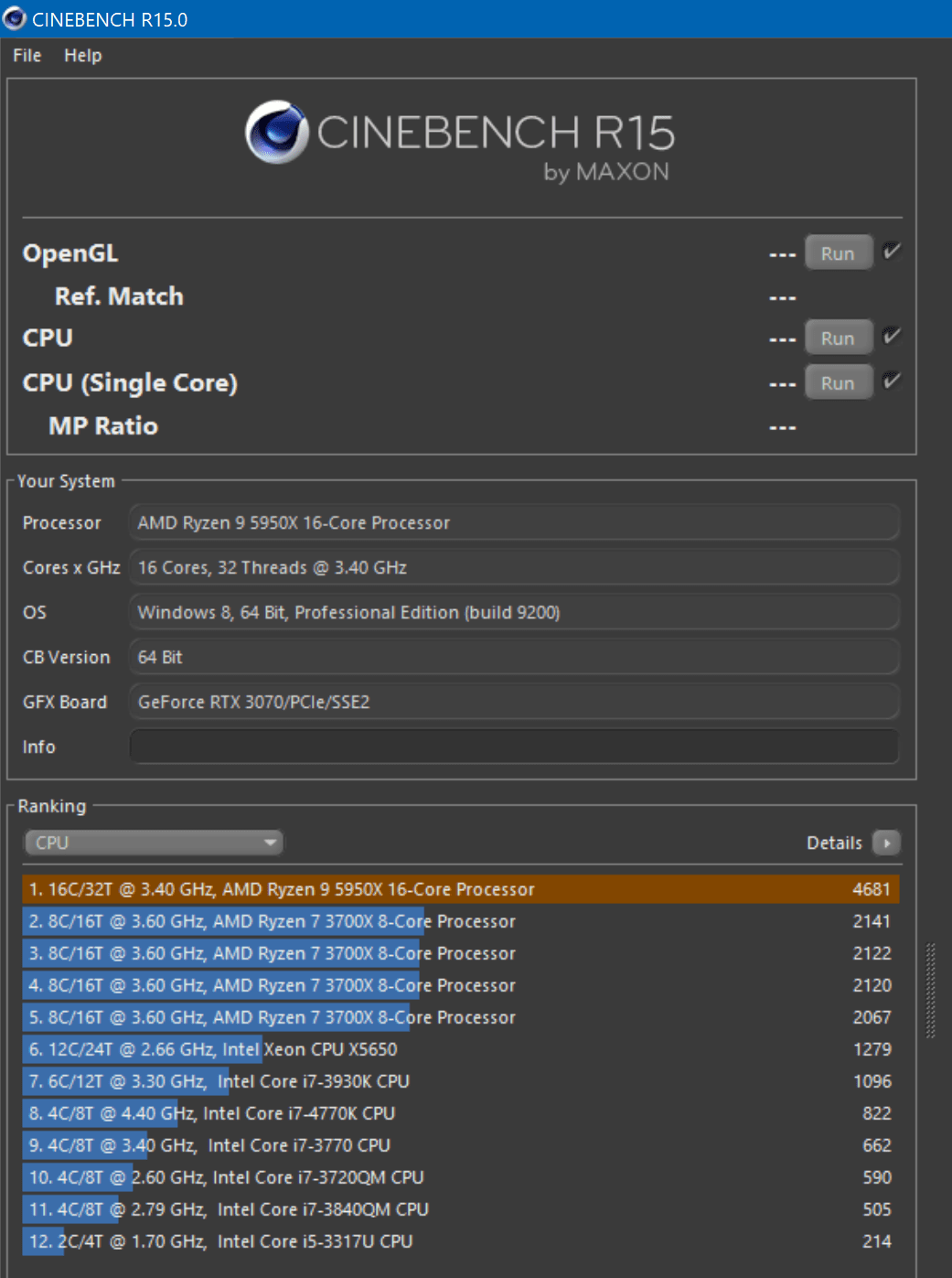
Task: Open the CPU ranking dropdown
Action: tap(154, 843)
